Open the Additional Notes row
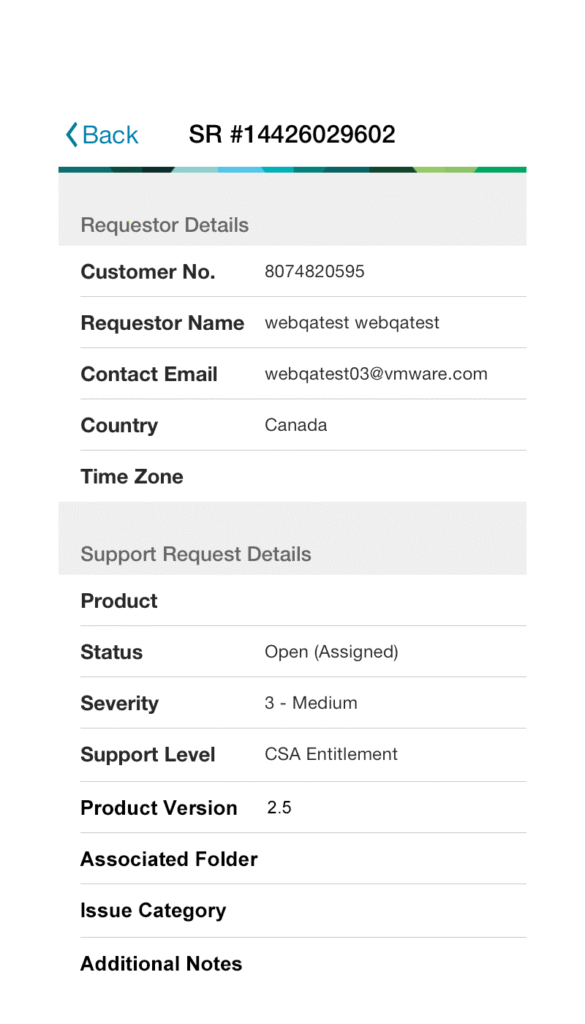 292,964
